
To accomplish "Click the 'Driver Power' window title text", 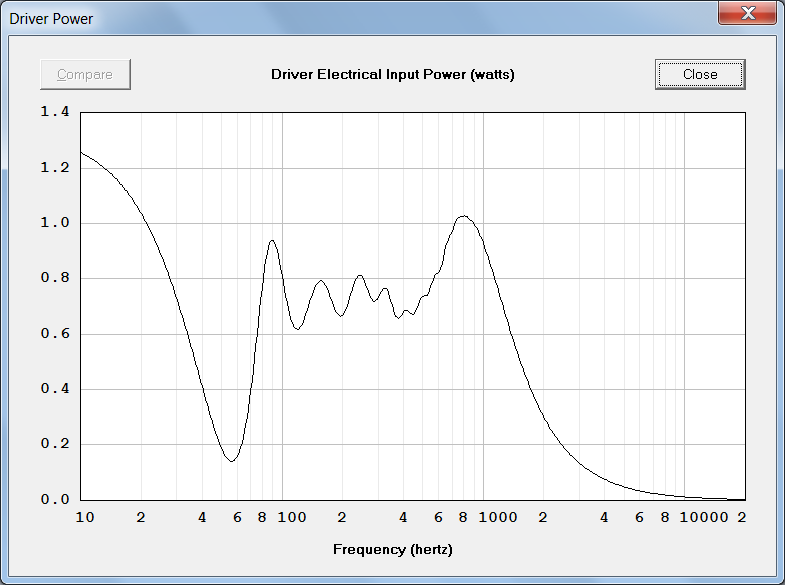I will click(x=51, y=19).
